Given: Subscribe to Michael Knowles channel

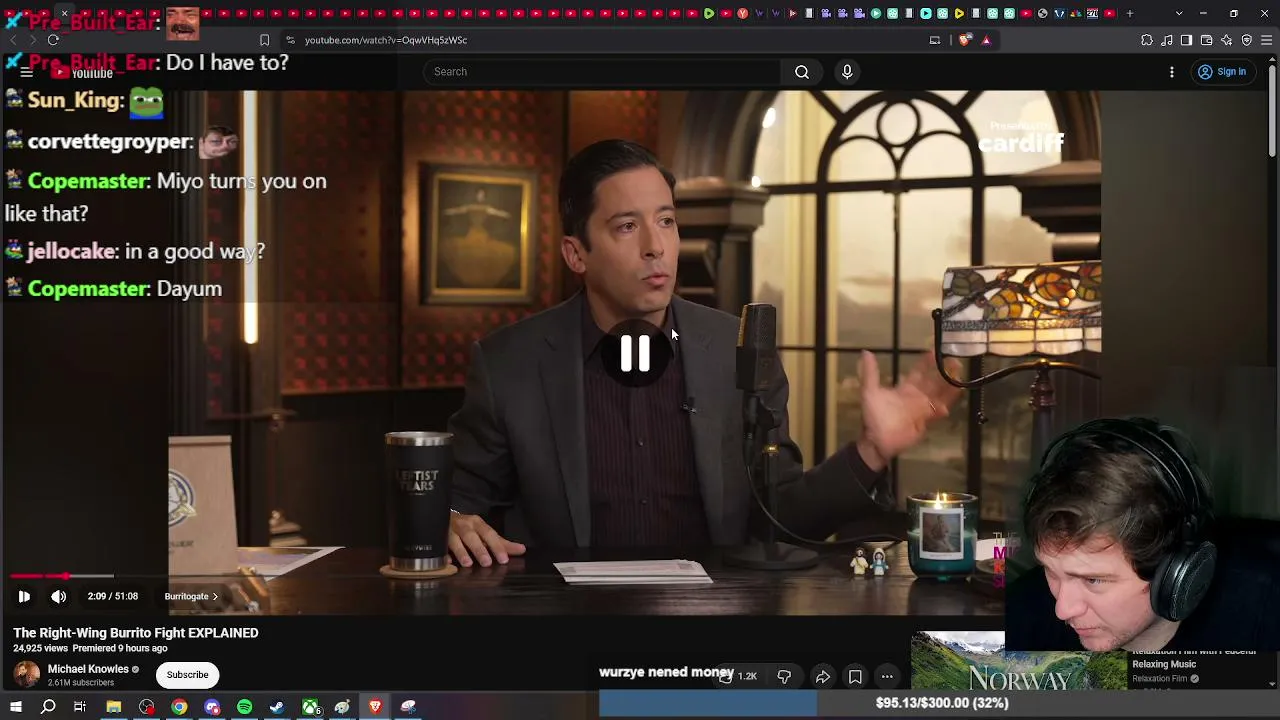Looking at the screenshot, I should (187, 675).
